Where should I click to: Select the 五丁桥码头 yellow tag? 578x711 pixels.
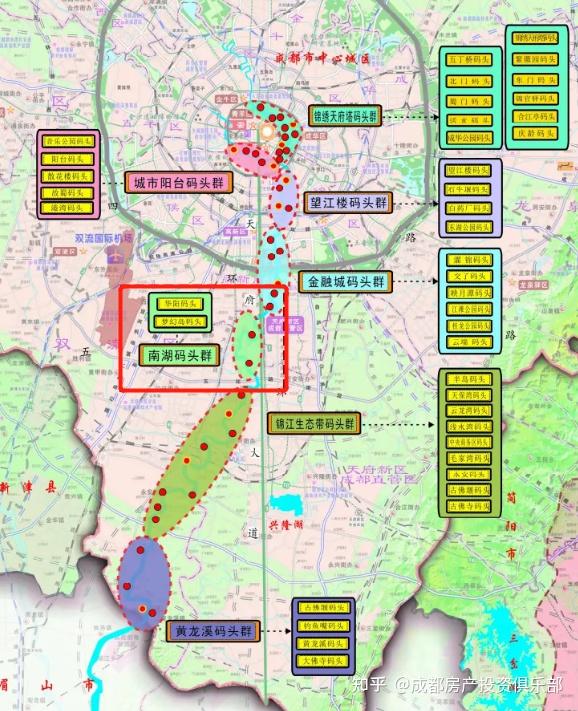(x=469, y=60)
